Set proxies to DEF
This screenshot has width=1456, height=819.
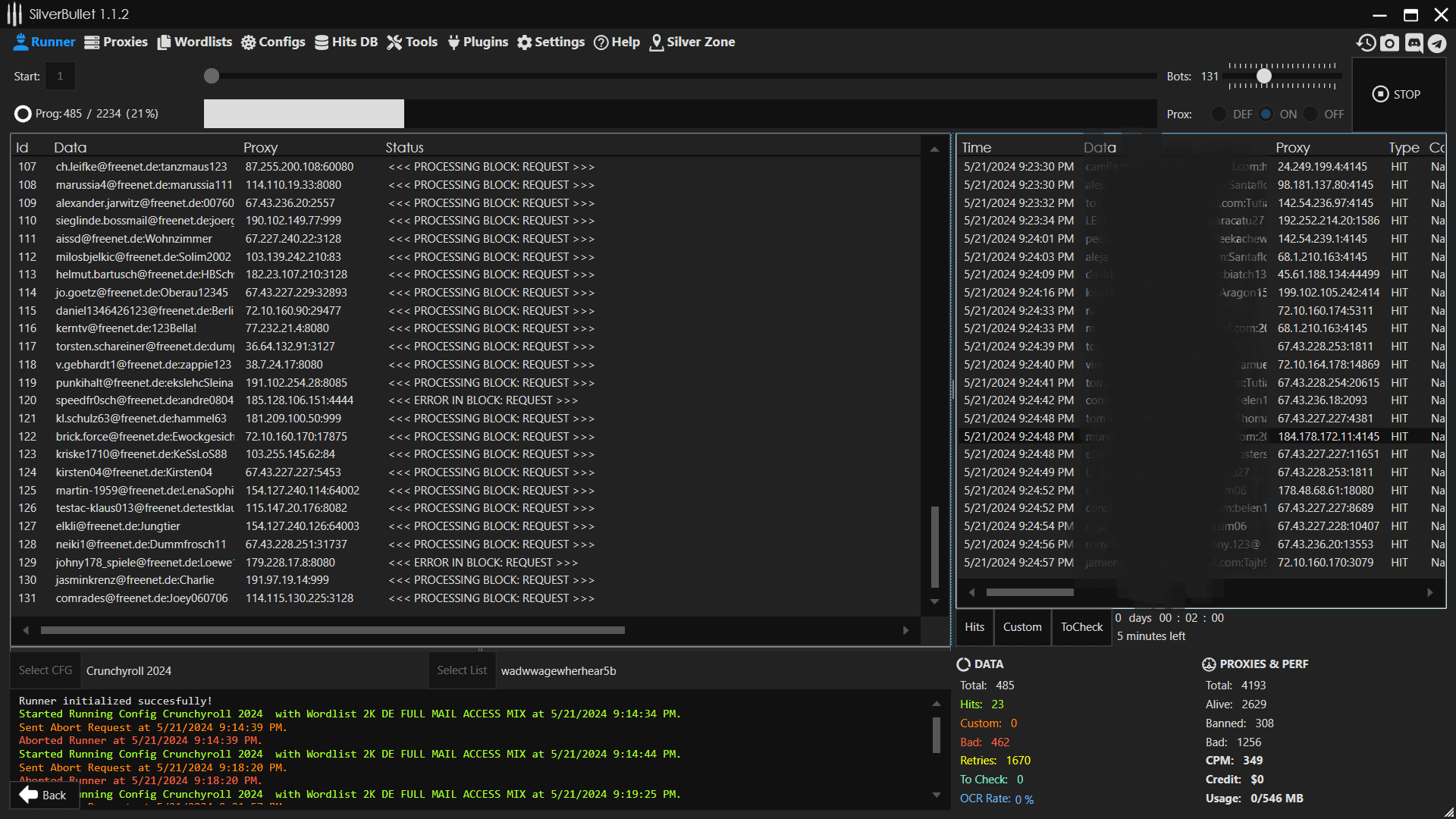pyautogui.click(x=1219, y=114)
